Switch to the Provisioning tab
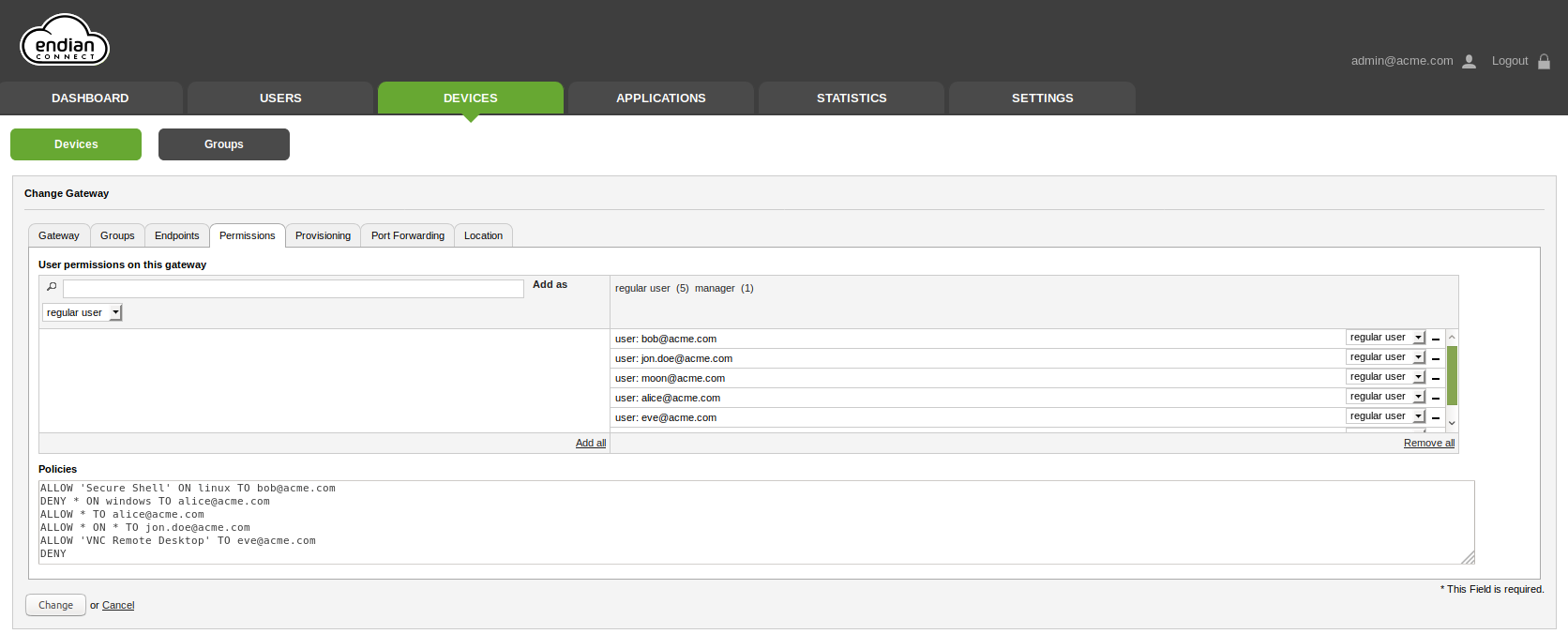This screenshot has height=634, width=1568. click(x=323, y=235)
